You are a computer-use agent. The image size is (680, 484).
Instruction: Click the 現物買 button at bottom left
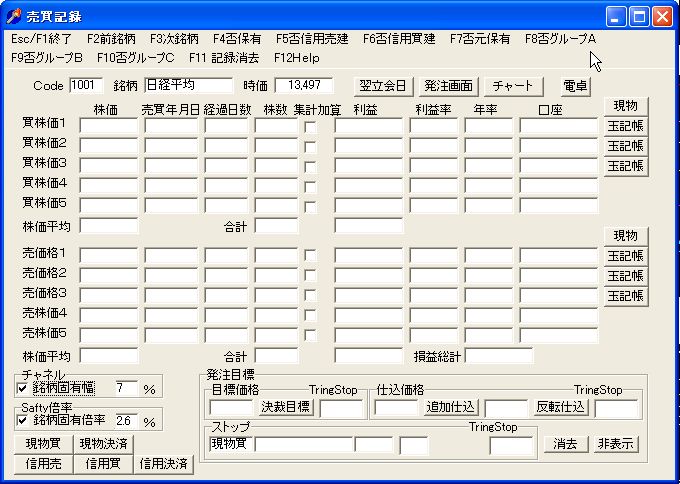click(46, 444)
